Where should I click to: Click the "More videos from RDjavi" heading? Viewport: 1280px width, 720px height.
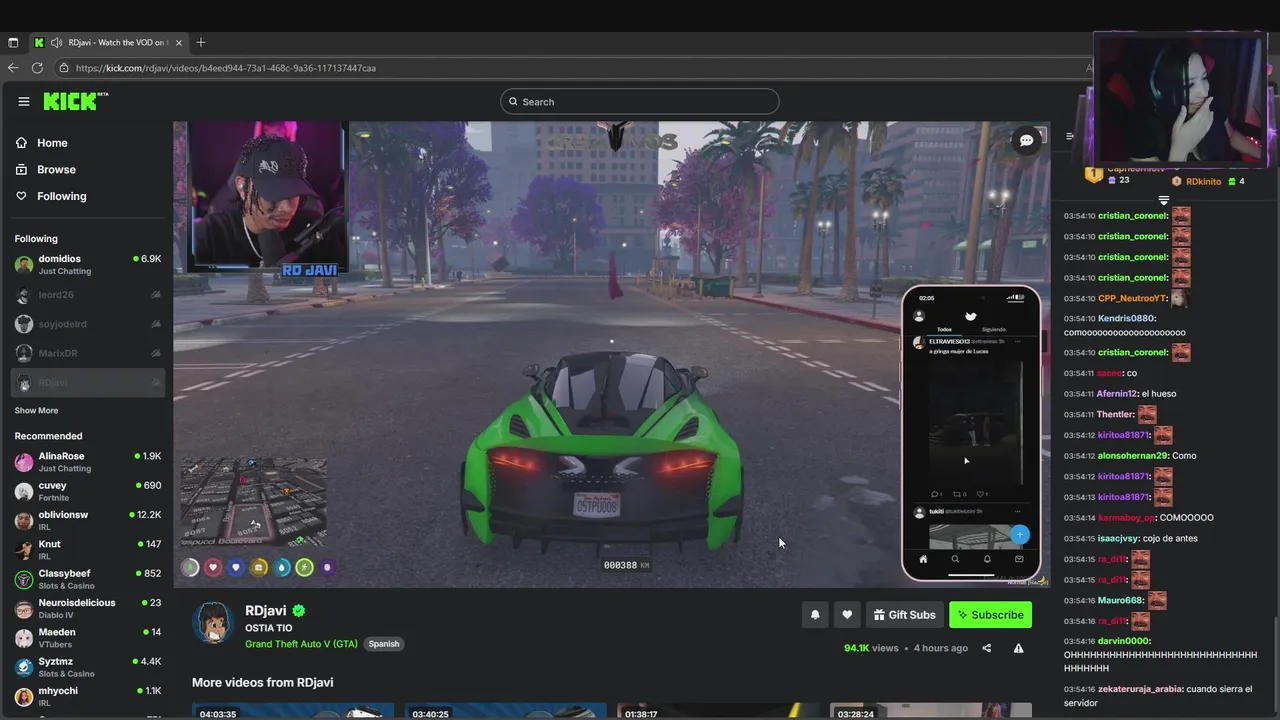263,682
